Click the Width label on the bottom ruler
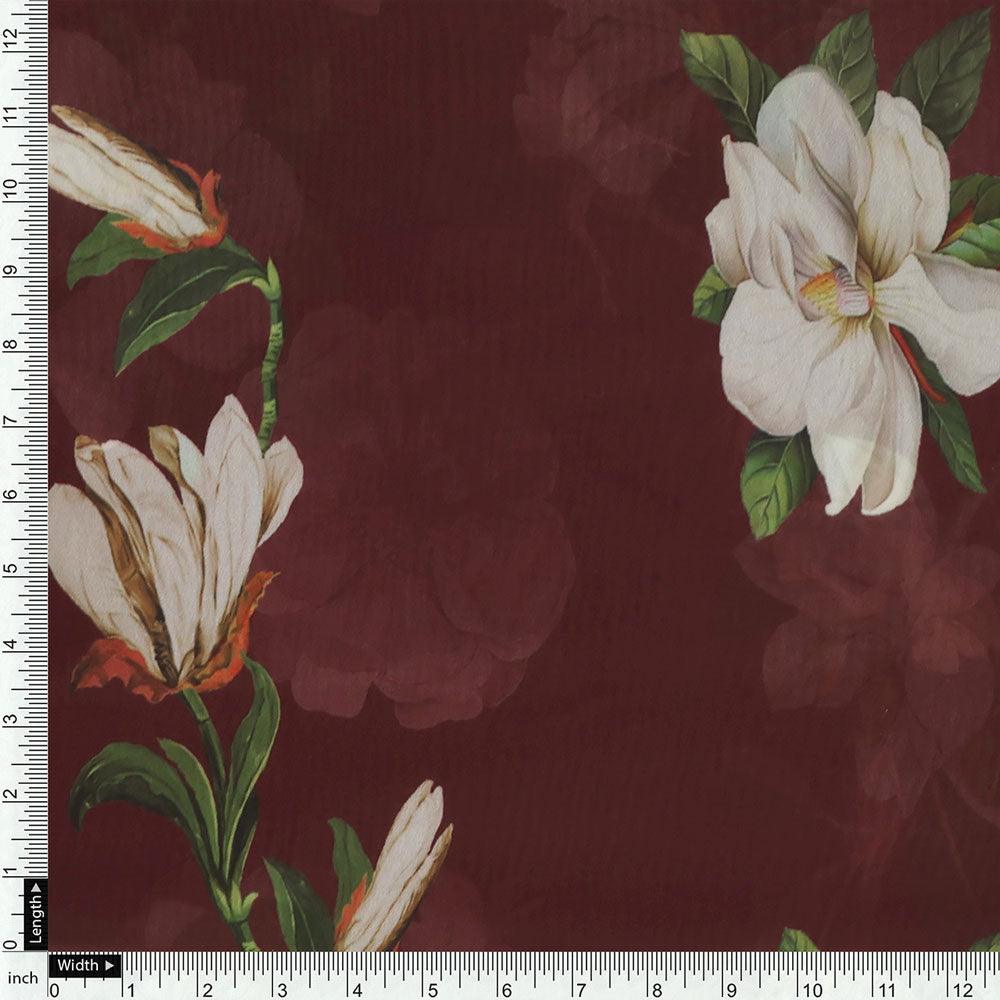 [x=77, y=966]
